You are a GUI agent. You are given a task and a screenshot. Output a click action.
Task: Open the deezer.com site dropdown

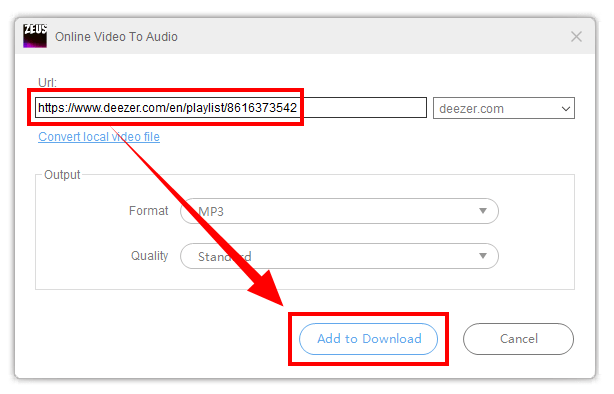504,108
